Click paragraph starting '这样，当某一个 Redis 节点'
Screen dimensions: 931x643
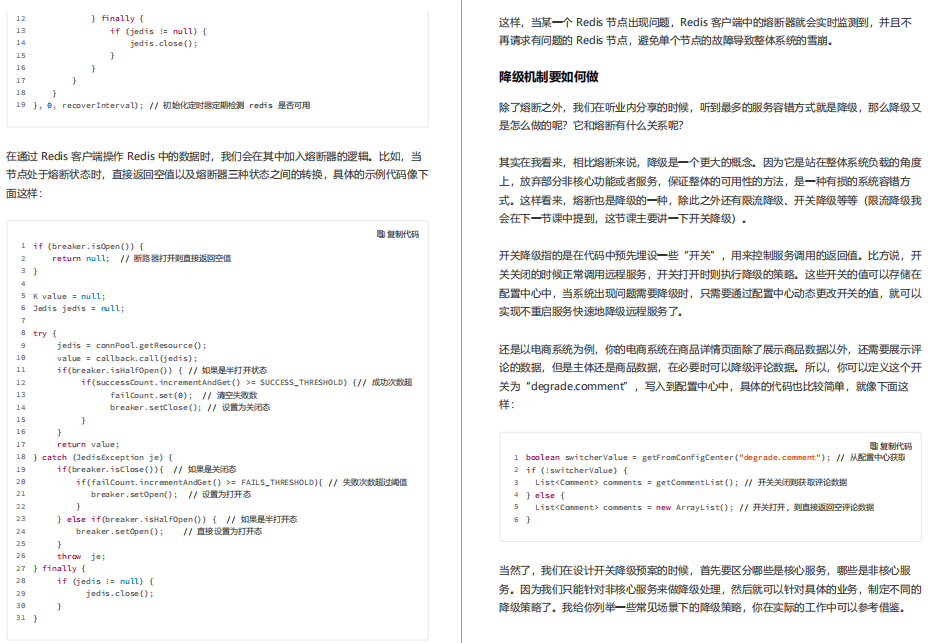pos(705,31)
